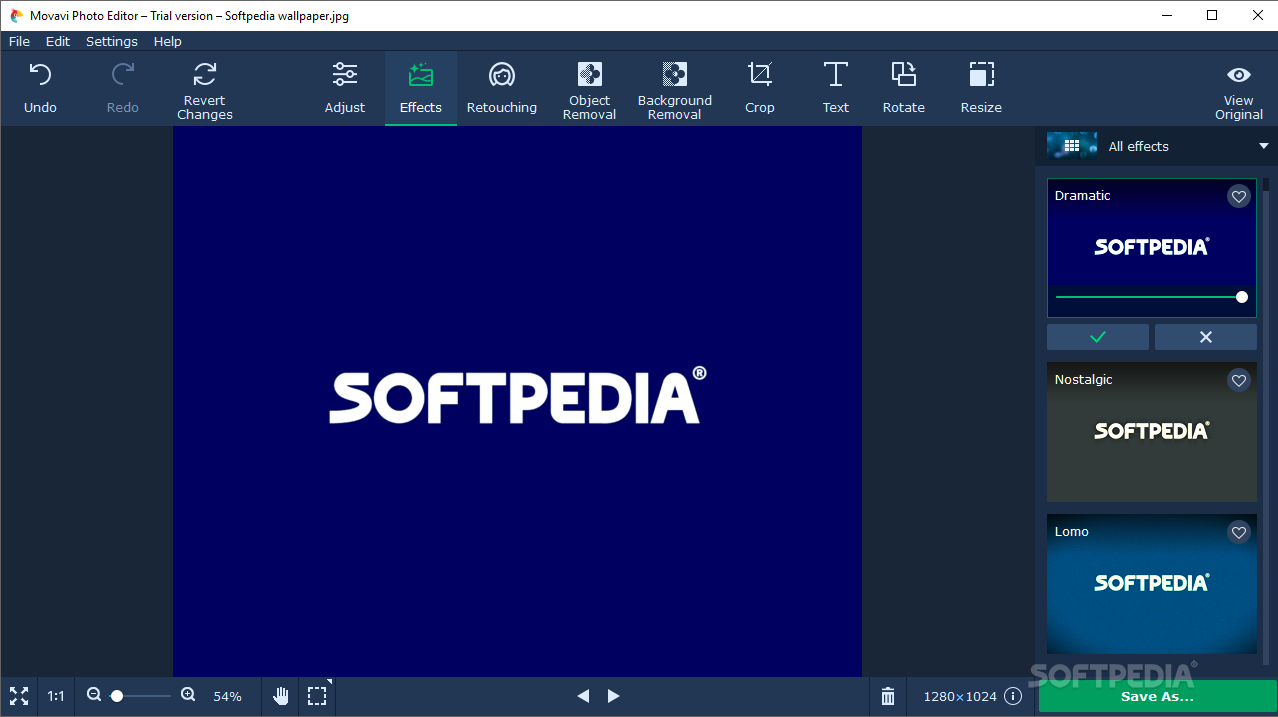1278x717 pixels.
Task: Open the Rotate tool
Action: coord(904,88)
